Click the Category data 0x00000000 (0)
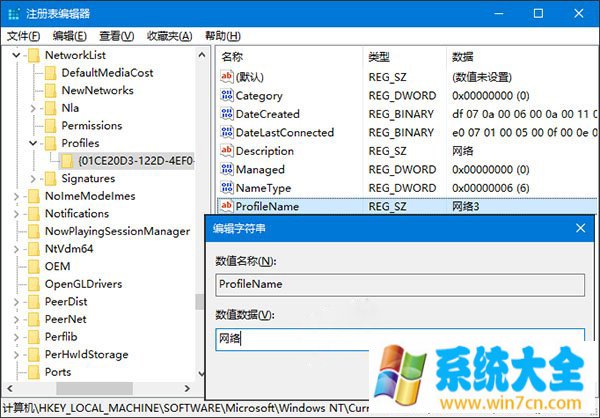The height and width of the screenshot is (418, 600). pyautogui.click(x=491, y=95)
